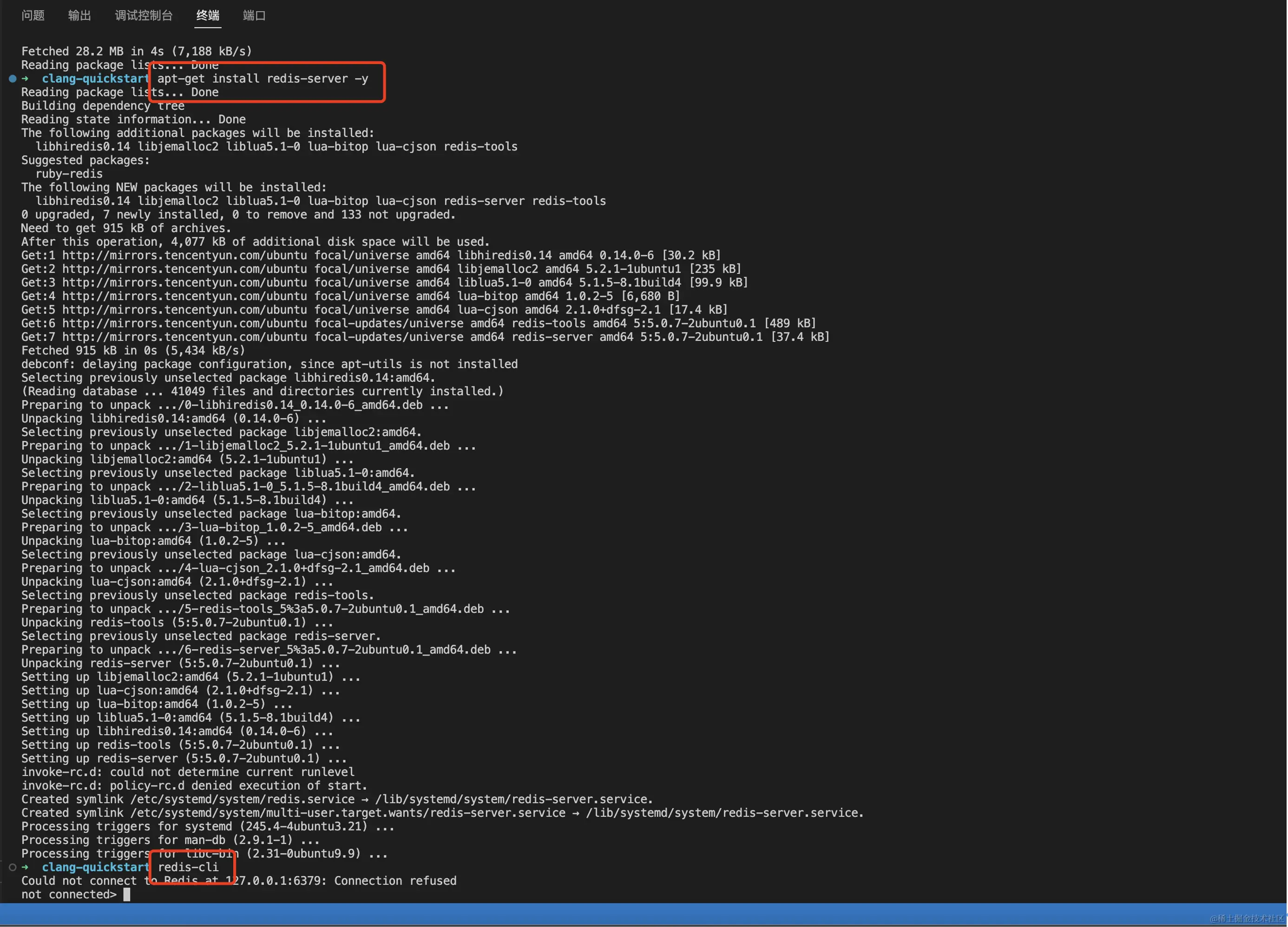Click the second clang-quickstart prompt label
The height and width of the screenshot is (927, 1288).
[95, 868]
